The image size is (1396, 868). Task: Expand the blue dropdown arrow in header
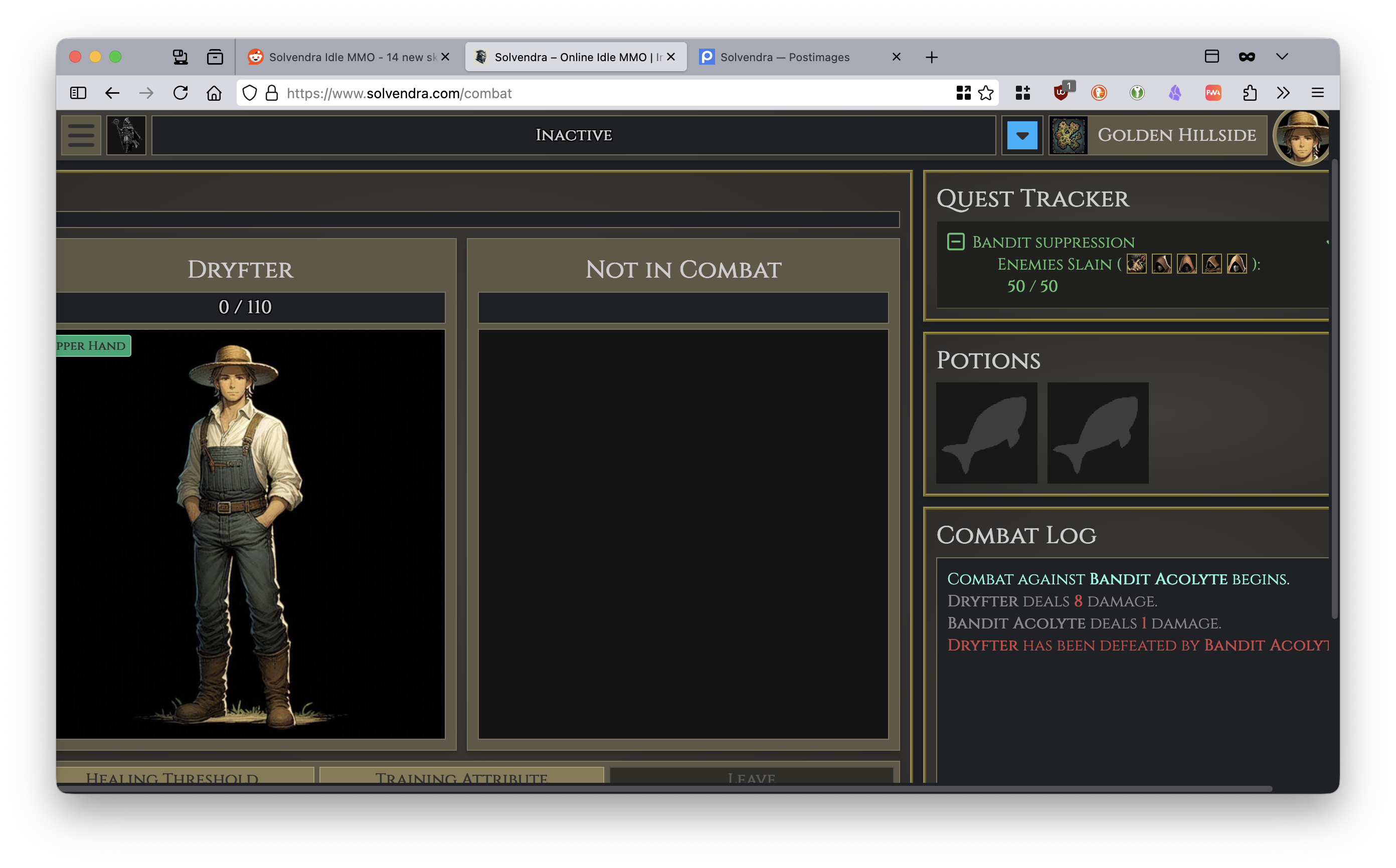(x=1022, y=135)
